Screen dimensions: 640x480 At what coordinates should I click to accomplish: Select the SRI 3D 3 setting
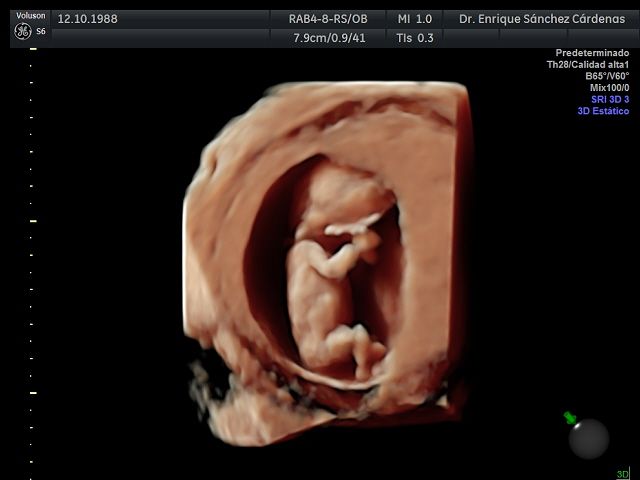click(610, 99)
